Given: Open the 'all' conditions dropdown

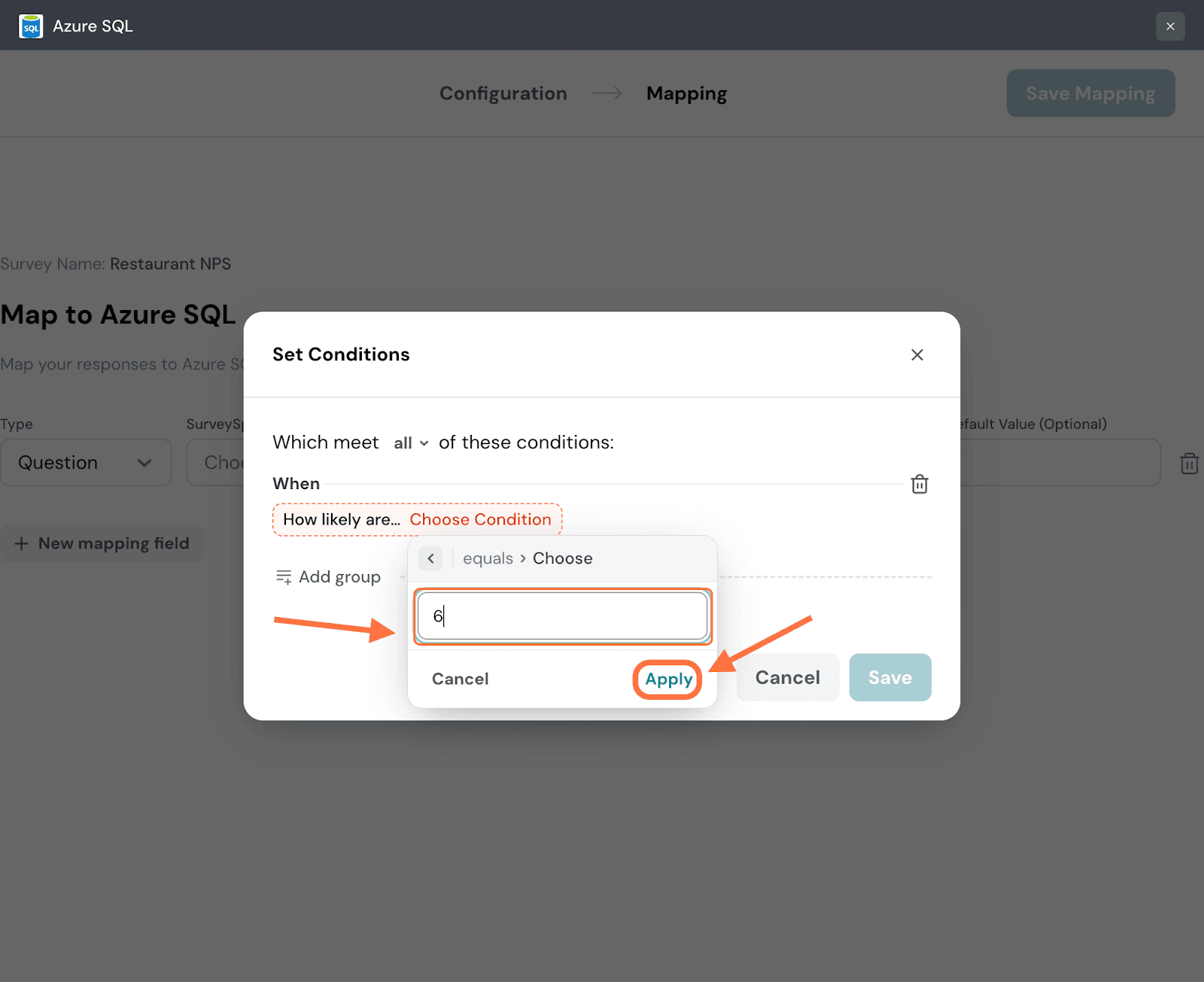Looking at the screenshot, I should (411, 443).
